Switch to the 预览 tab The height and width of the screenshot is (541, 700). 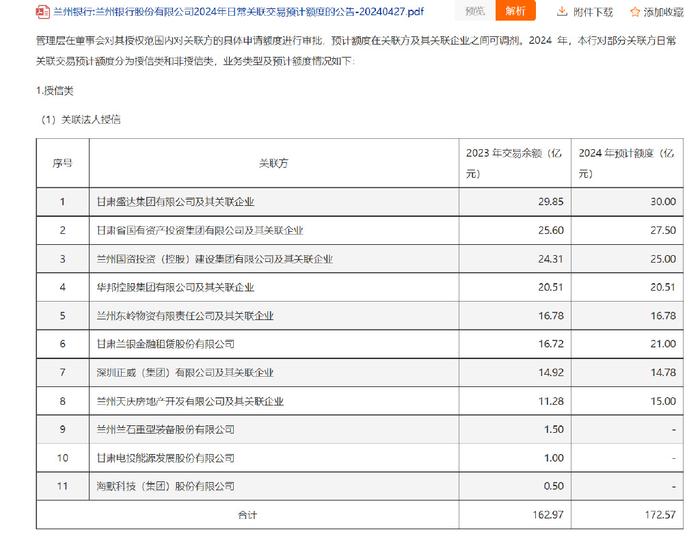coord(474,11)
